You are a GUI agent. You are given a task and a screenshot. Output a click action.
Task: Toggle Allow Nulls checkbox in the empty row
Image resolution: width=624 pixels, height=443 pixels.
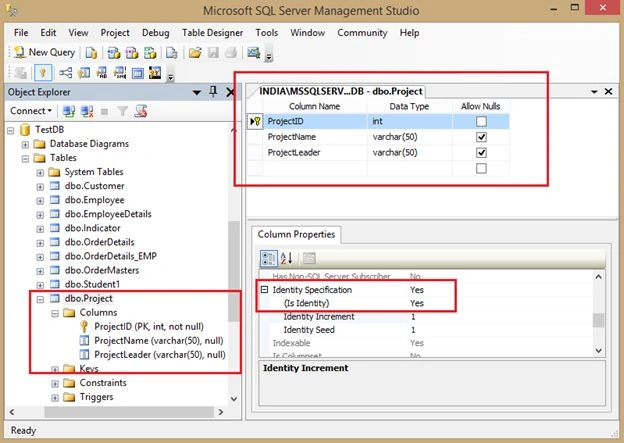click(481, 168)
